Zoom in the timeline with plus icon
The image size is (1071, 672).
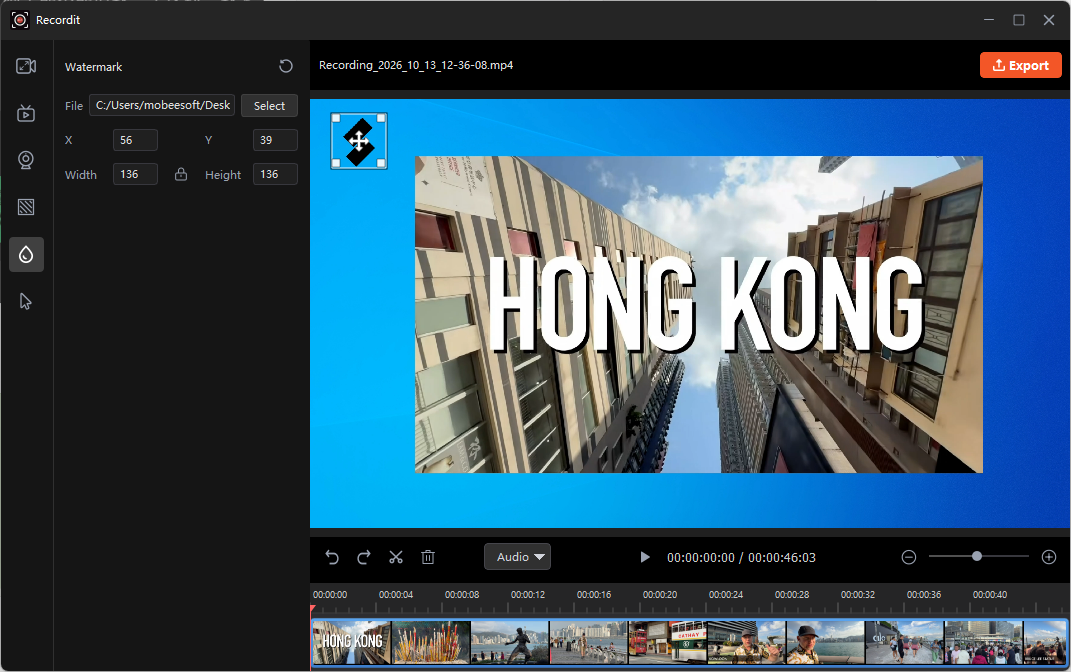[x=1049, y=557]
